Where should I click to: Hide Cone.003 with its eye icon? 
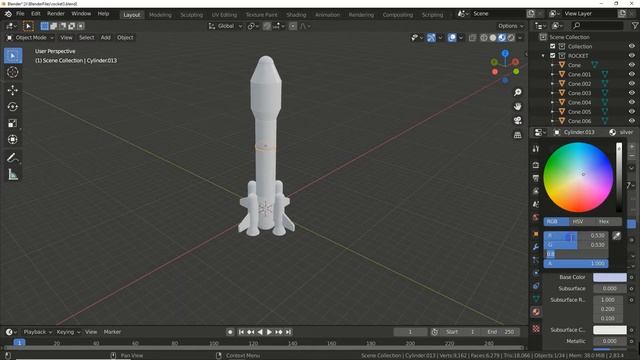(631, 93)
